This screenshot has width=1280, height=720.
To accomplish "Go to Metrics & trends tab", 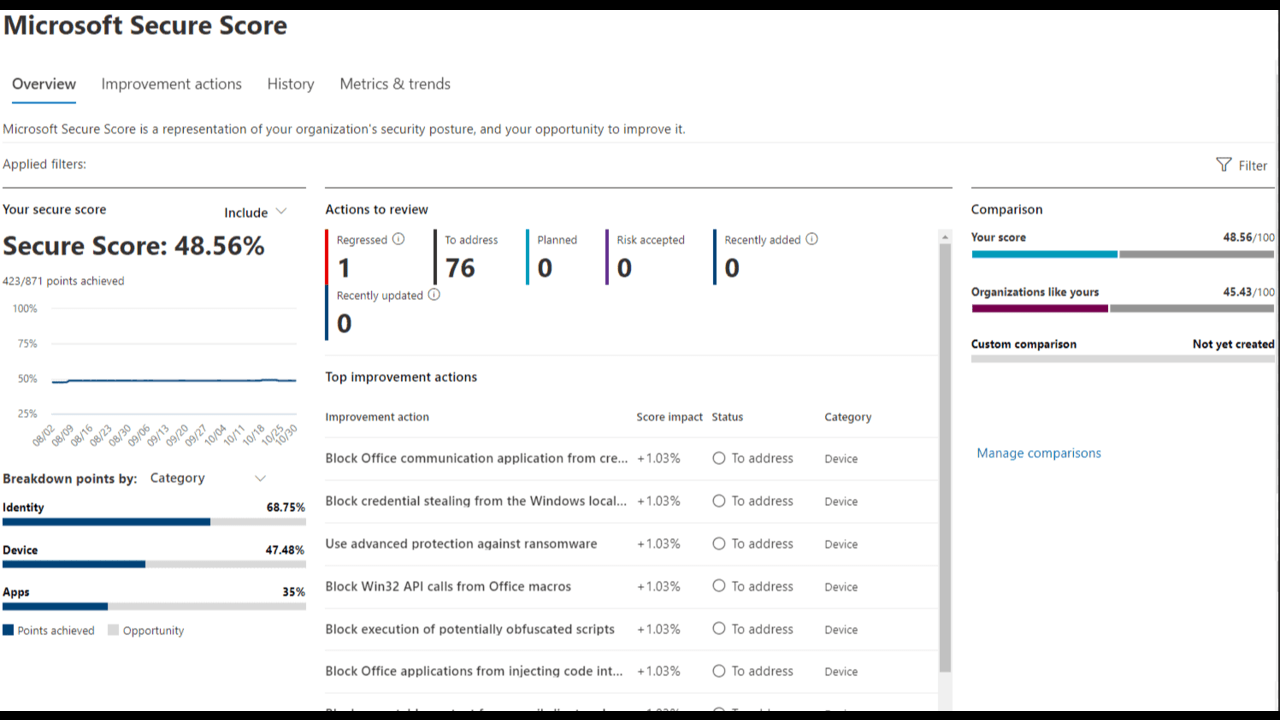I will (x=395, y=84).
